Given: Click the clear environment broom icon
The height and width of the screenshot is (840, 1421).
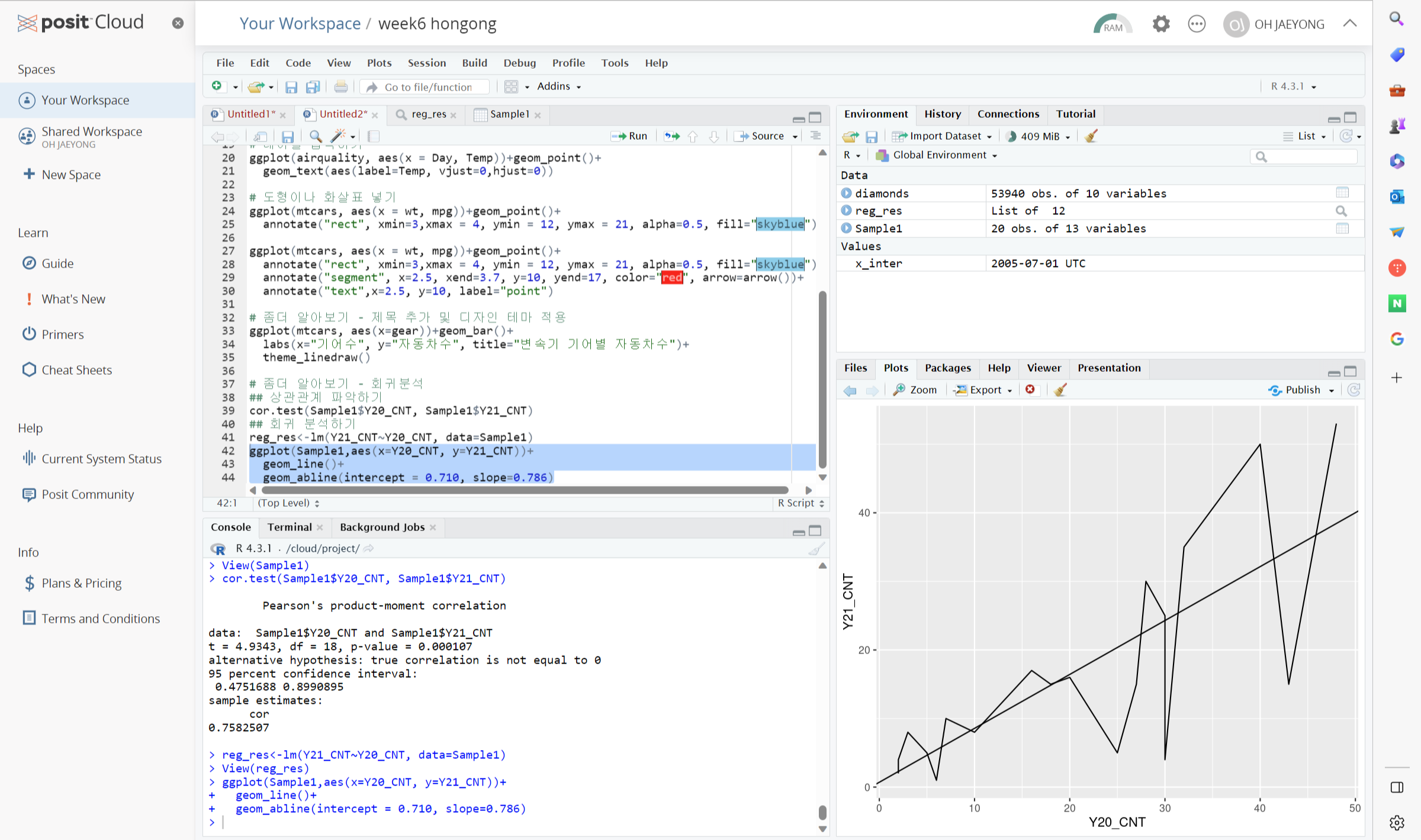Looking at the screenshot, I should (x=1091, y=136).
